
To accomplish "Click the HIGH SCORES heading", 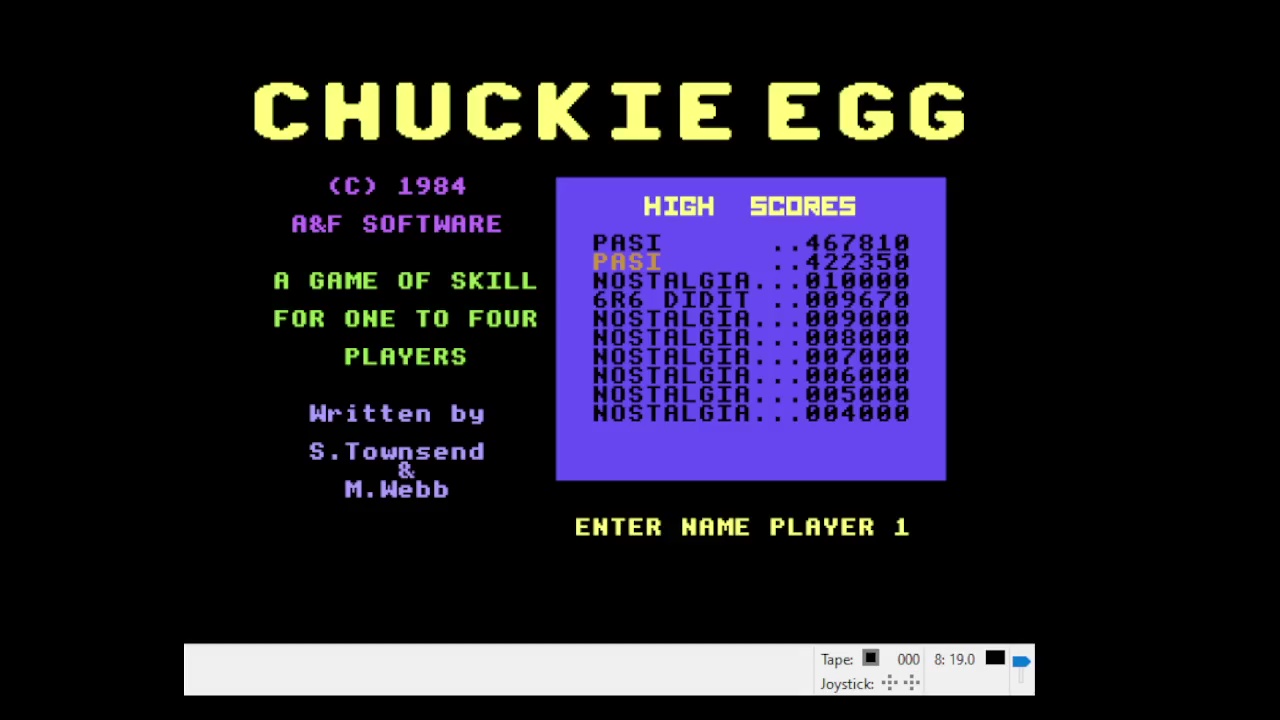I will pyautogui.click(x=749, y=206).
